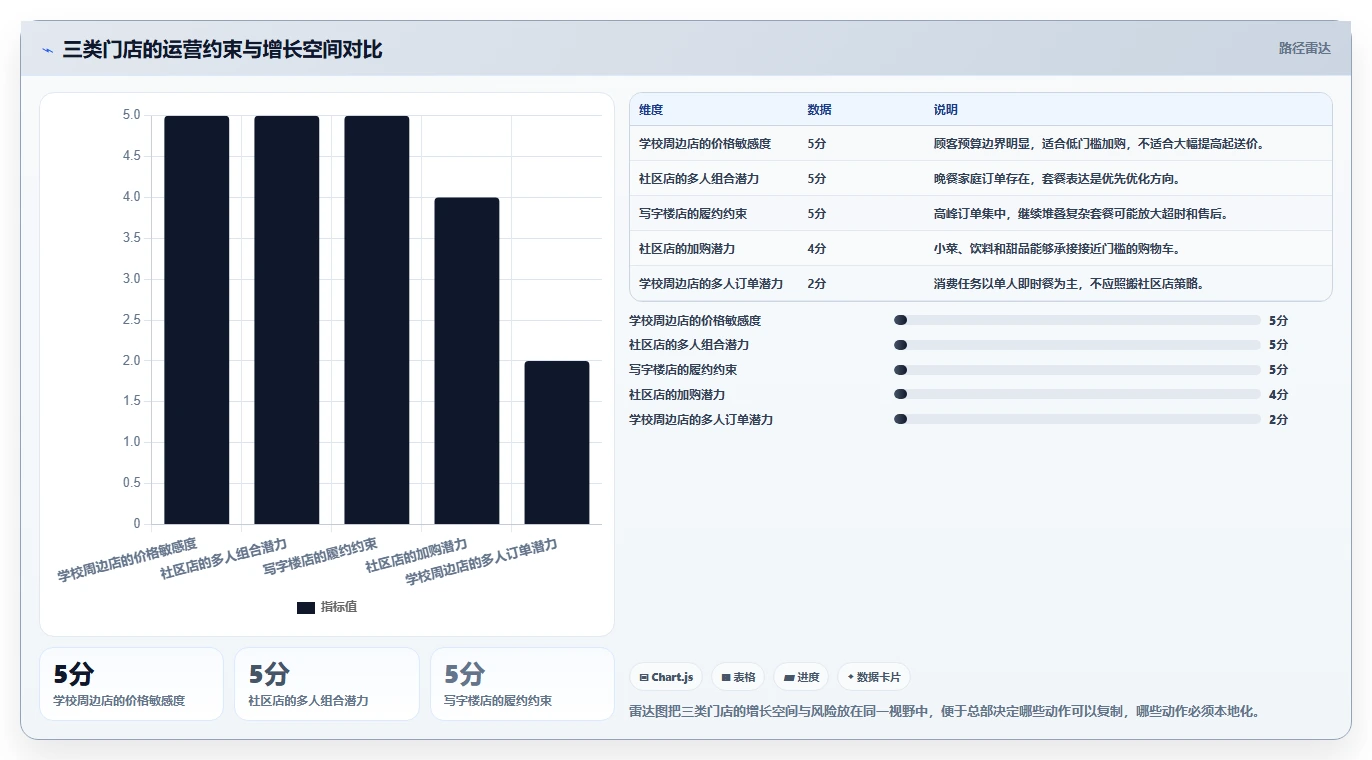Click the 学校周边店的价格敏感度 progress bar

(1077, 320)
